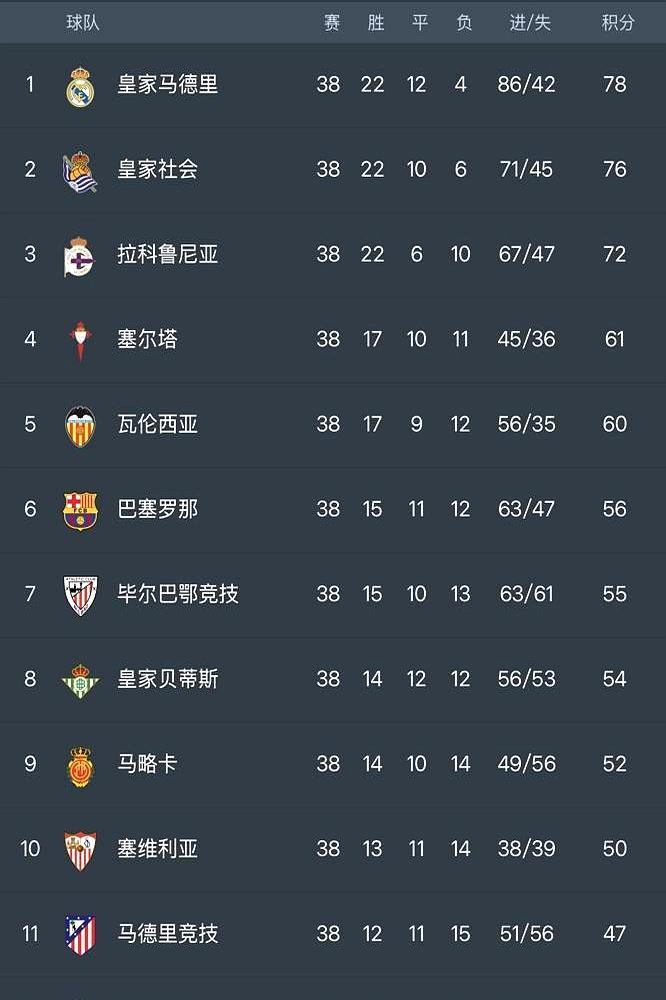Click the Celta Vigo club crest
The width and height of the screenshot is (666, 1000).
point(80,340)
